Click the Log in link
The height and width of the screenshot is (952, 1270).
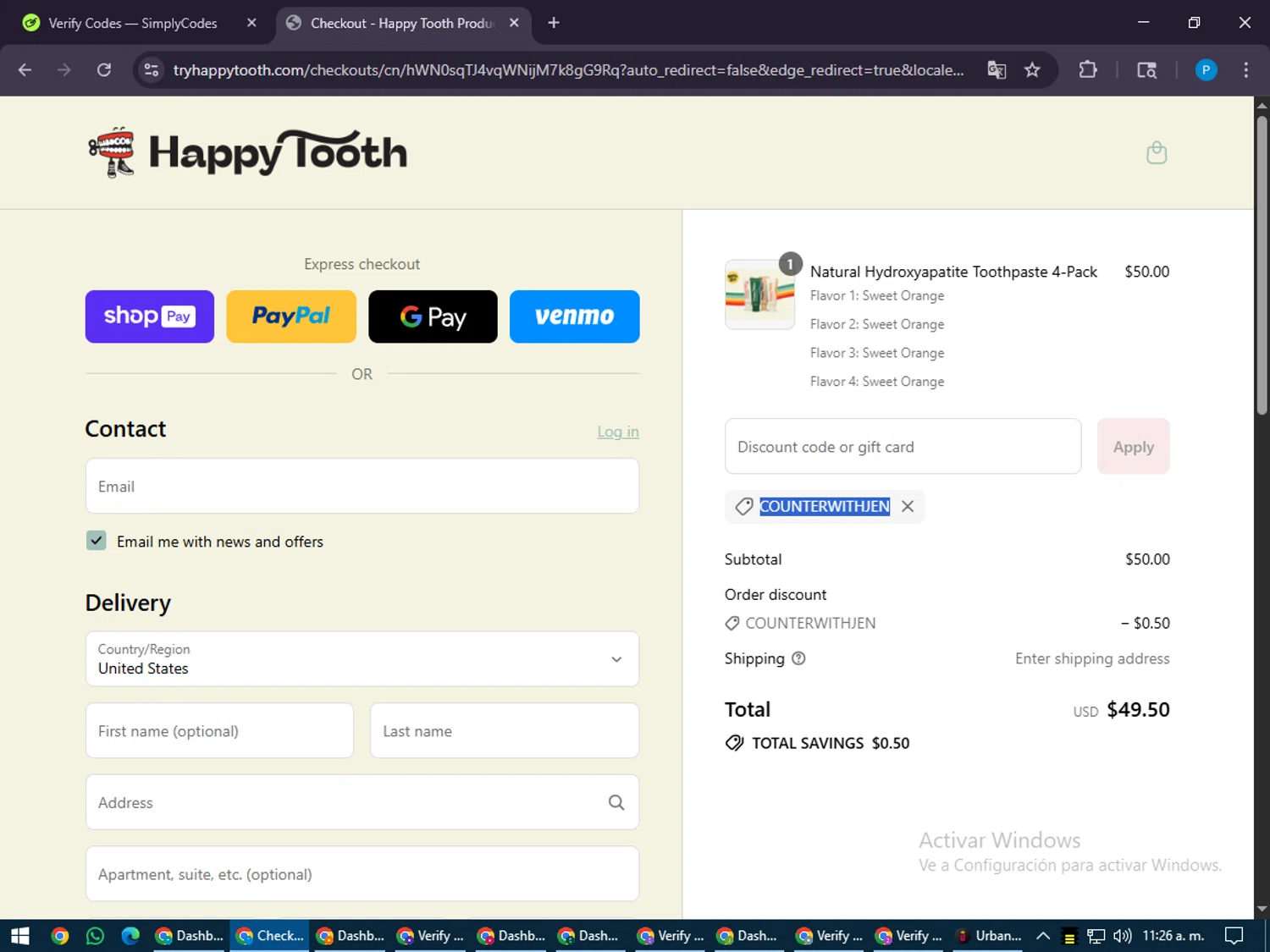[x=618, y=432]
